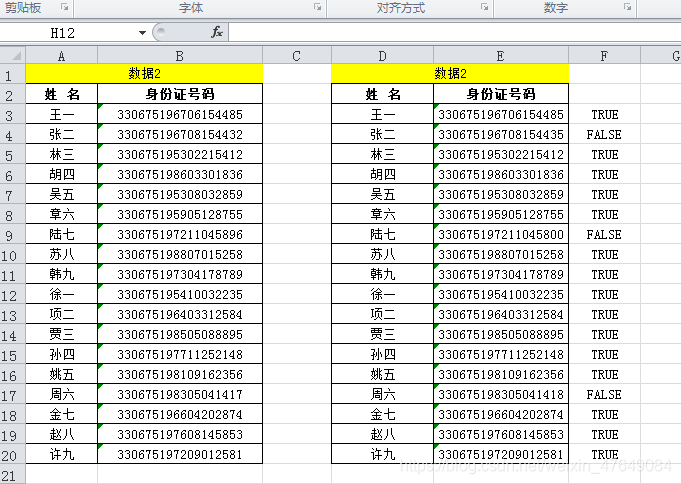The image size is (681, 484).
Task: Click 身份证号码 header cell in column B
Action: pos(180,93)
